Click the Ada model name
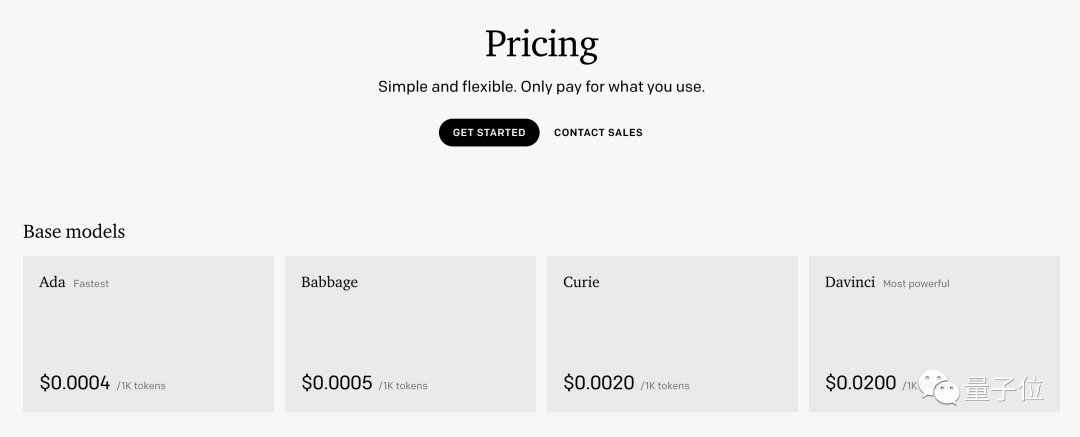1080x437 pixels. pos(52,282)
